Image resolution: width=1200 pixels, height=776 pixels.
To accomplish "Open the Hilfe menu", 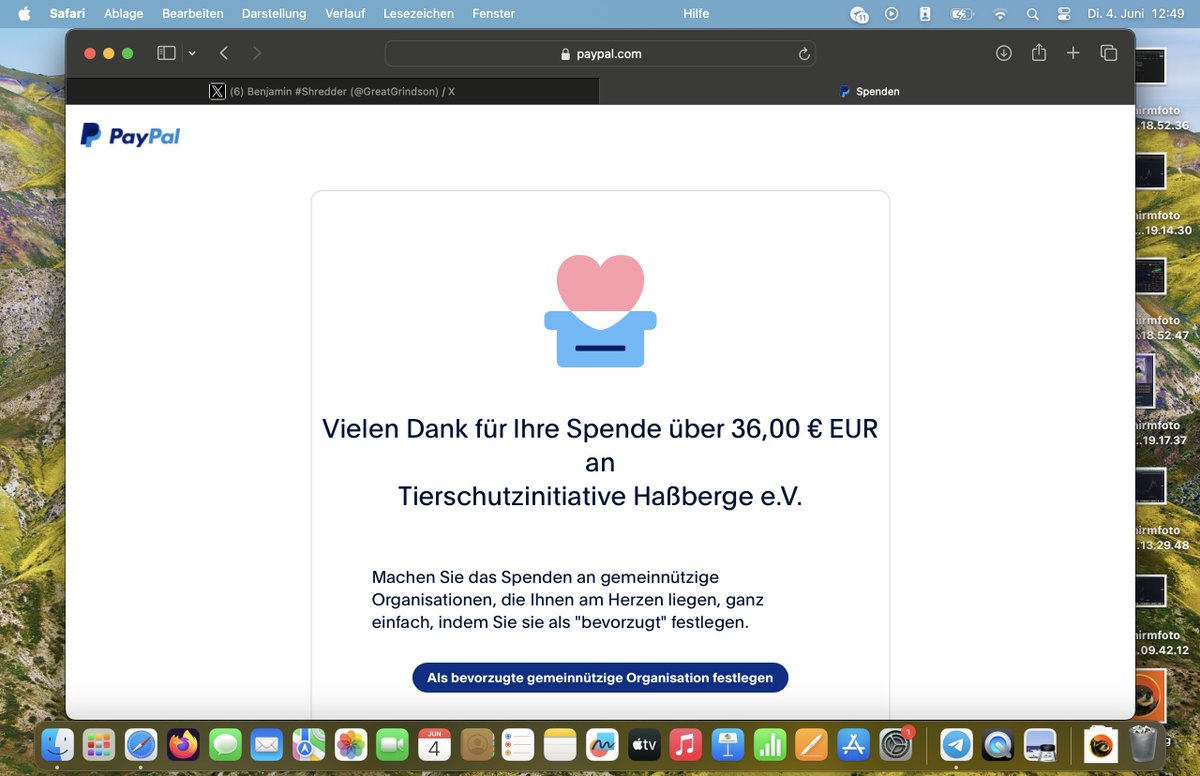I will 696,13.
